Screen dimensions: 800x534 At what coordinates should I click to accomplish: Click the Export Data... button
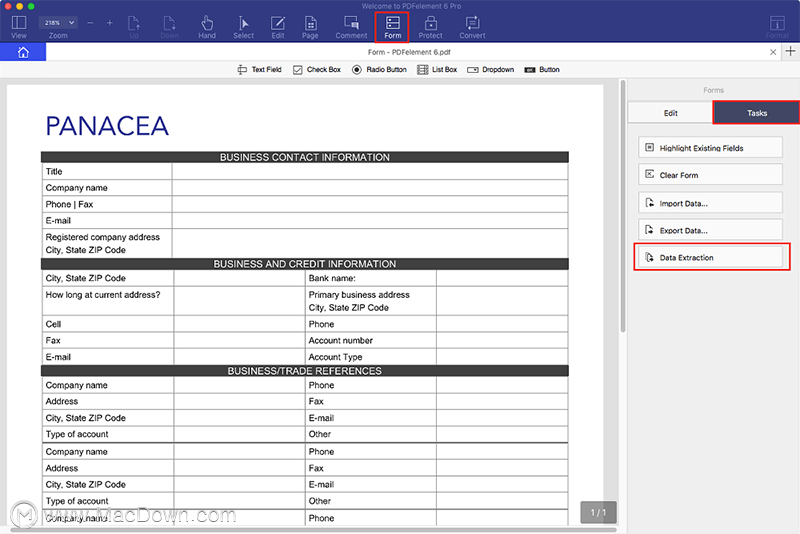[710, 230]
